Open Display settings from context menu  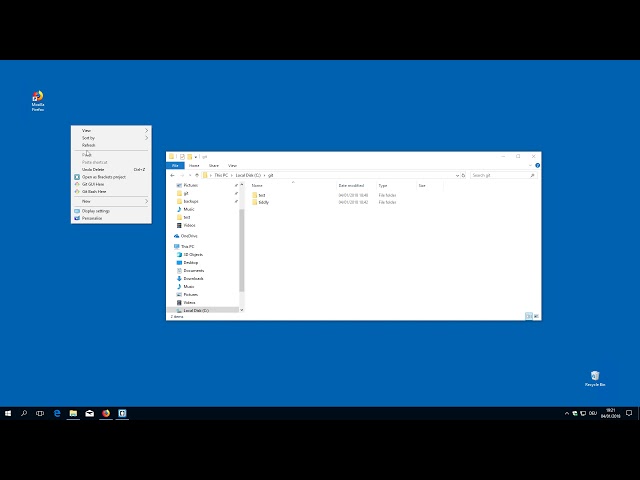111,211
